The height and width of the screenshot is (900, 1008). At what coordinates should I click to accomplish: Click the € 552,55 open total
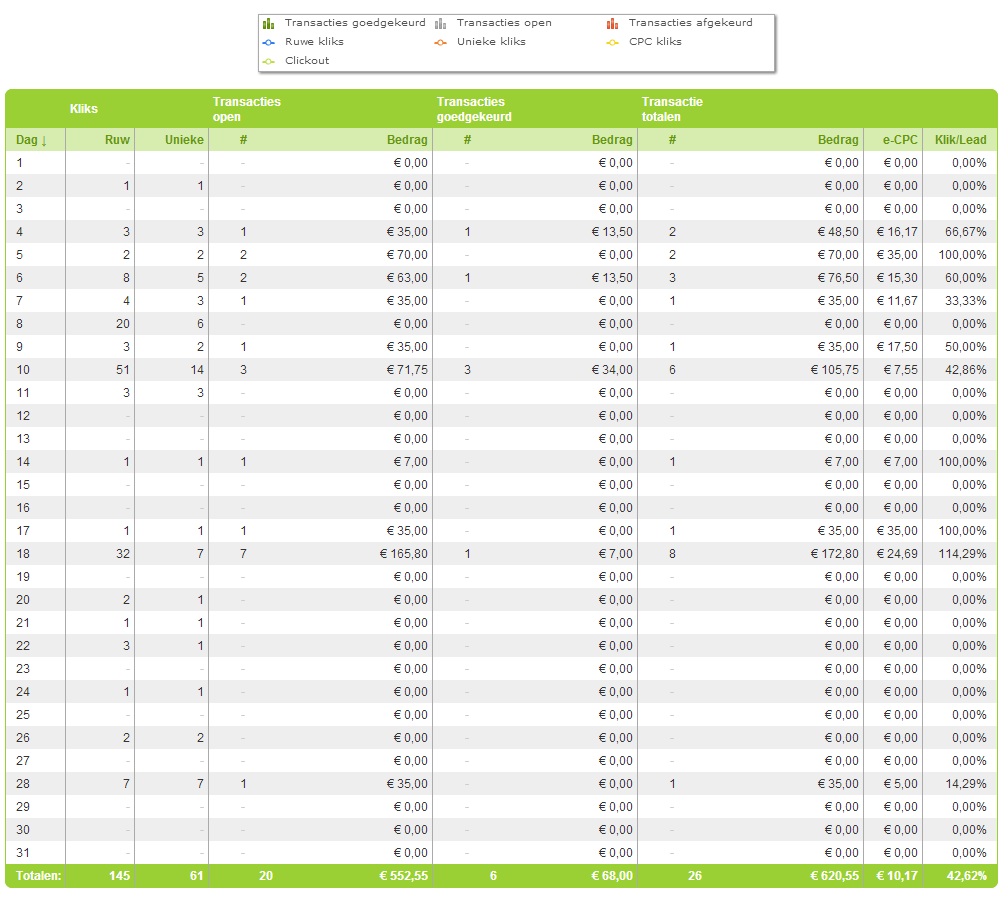tap(403, 876)
